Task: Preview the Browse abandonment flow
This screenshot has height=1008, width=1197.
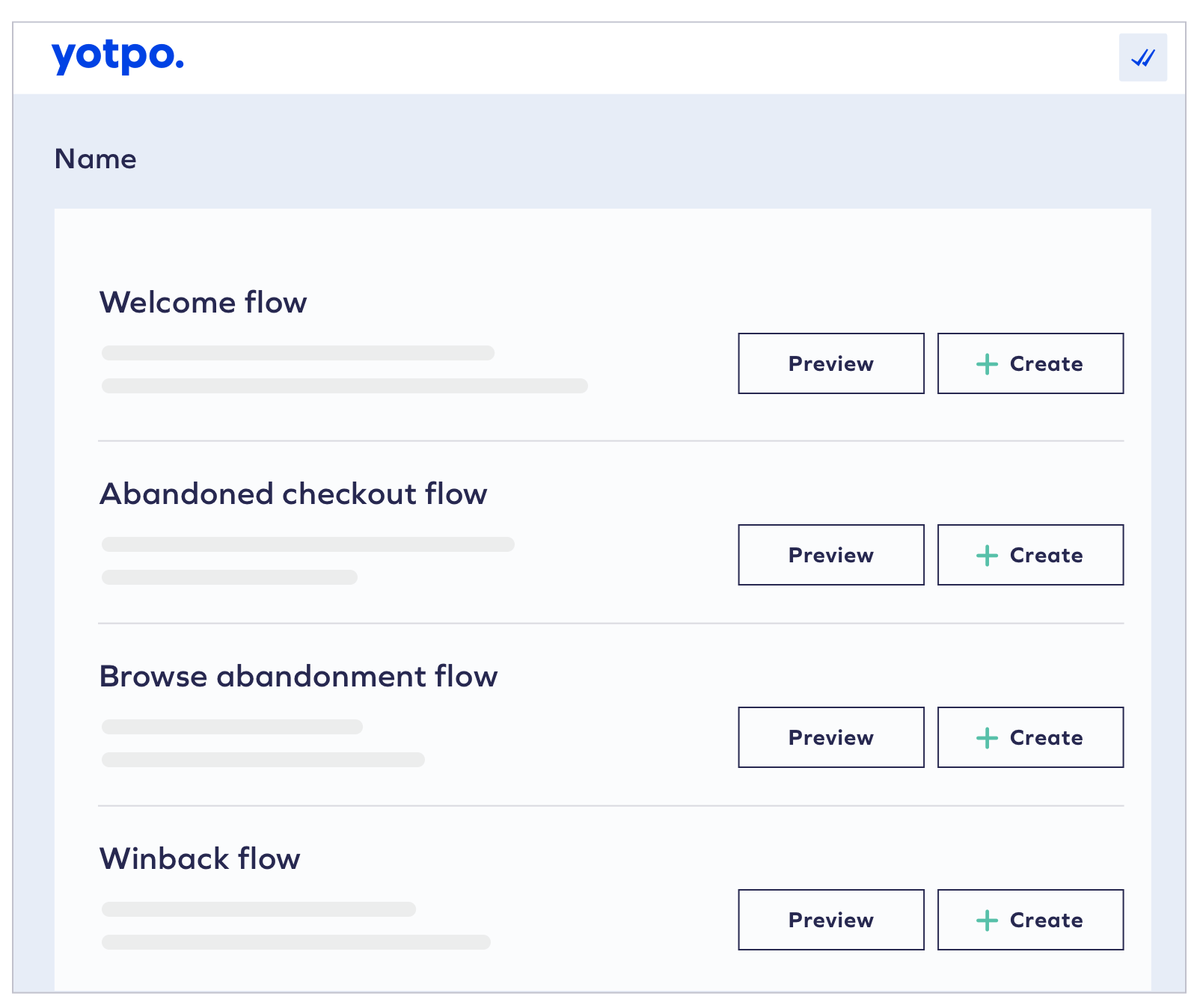Action: coord(830,737)
